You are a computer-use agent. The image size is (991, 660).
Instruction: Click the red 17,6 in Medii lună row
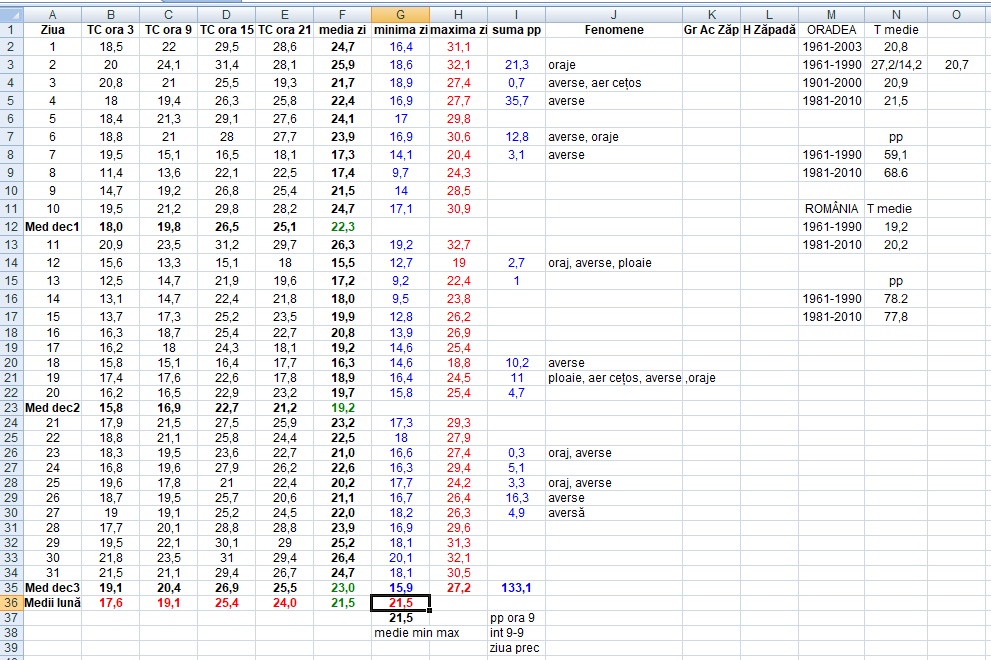point(111,602)
